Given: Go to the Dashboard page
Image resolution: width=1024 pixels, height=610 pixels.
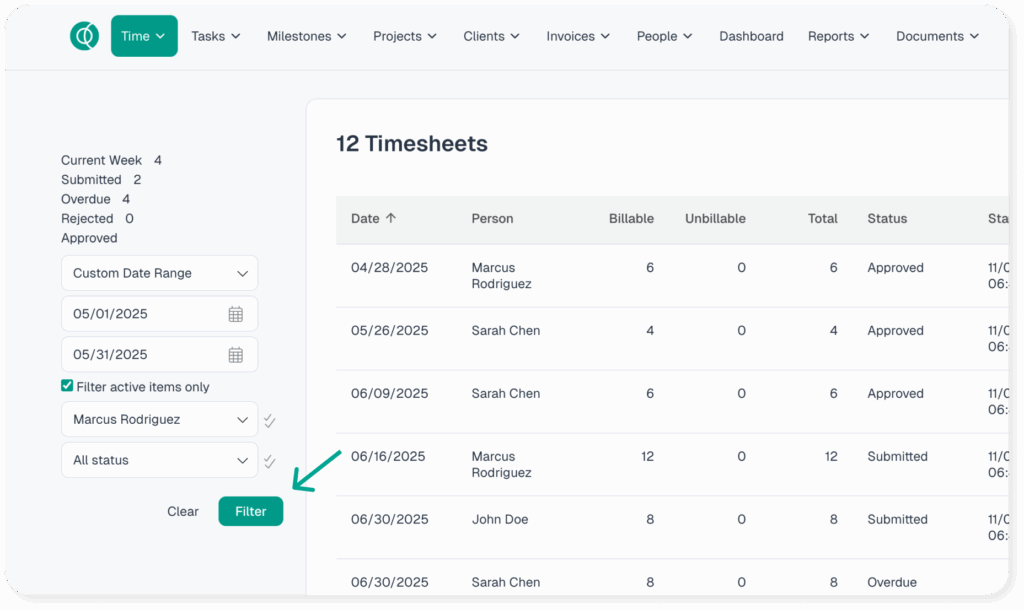Looking at the screenshot, I should click(750, 36).
